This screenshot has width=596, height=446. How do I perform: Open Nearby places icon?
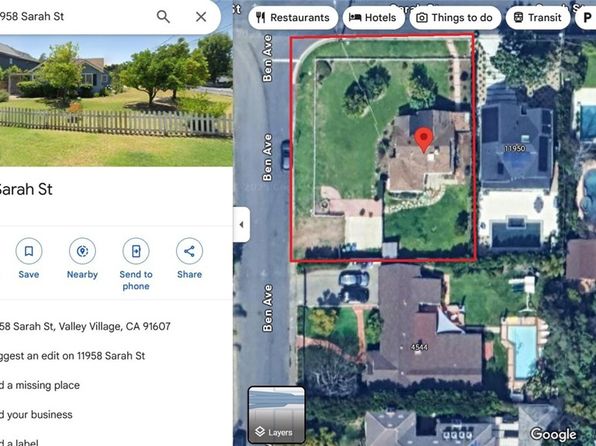click(82, 251)
